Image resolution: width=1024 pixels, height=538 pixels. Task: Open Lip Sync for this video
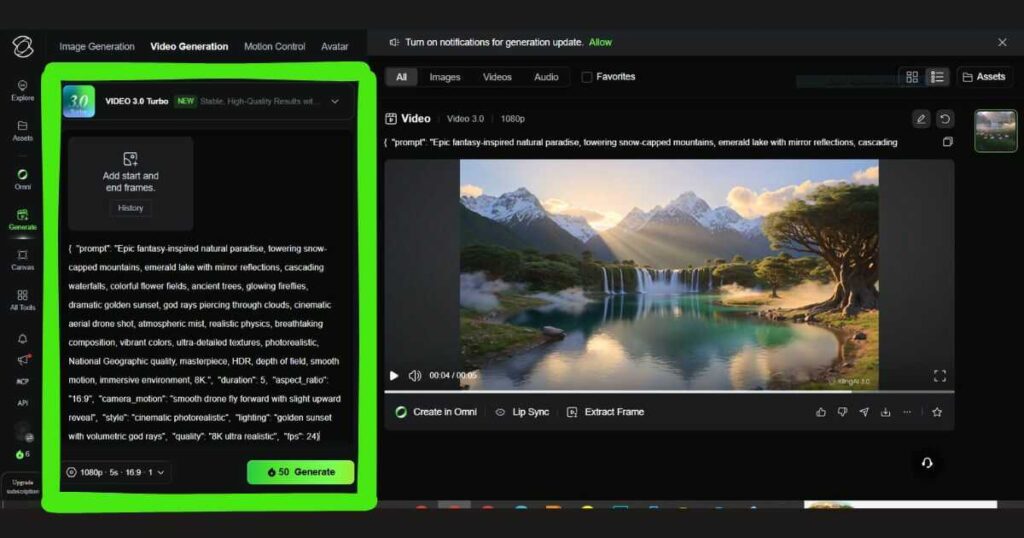(x=522, y=412)
